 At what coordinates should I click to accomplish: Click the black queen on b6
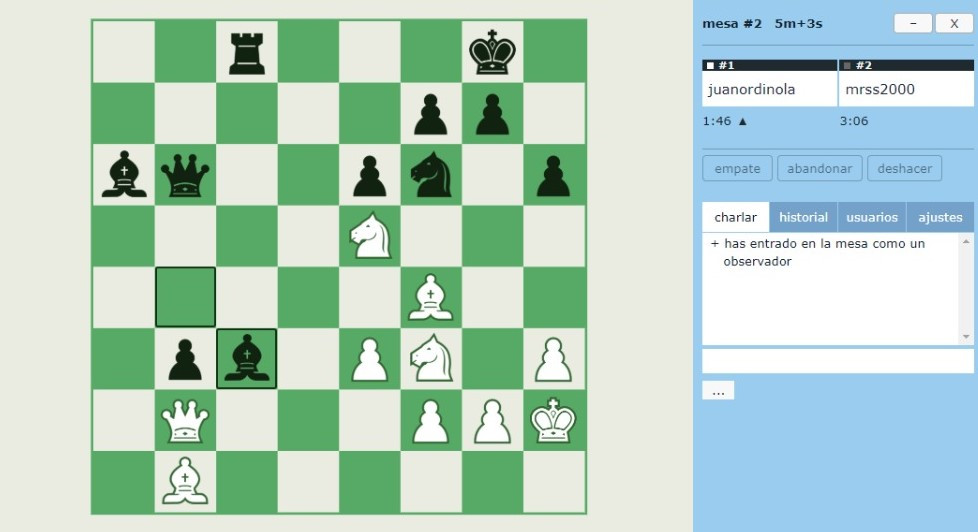point(185,175)
